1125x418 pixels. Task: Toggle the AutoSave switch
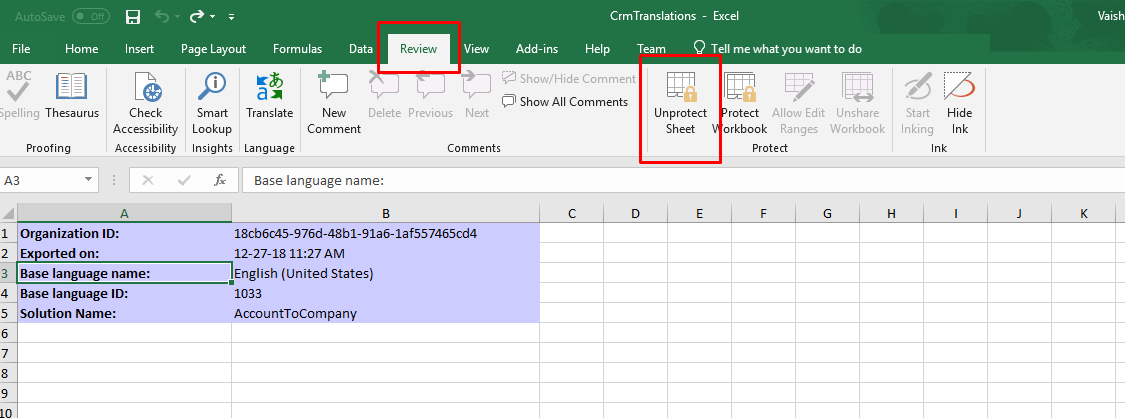91,16
